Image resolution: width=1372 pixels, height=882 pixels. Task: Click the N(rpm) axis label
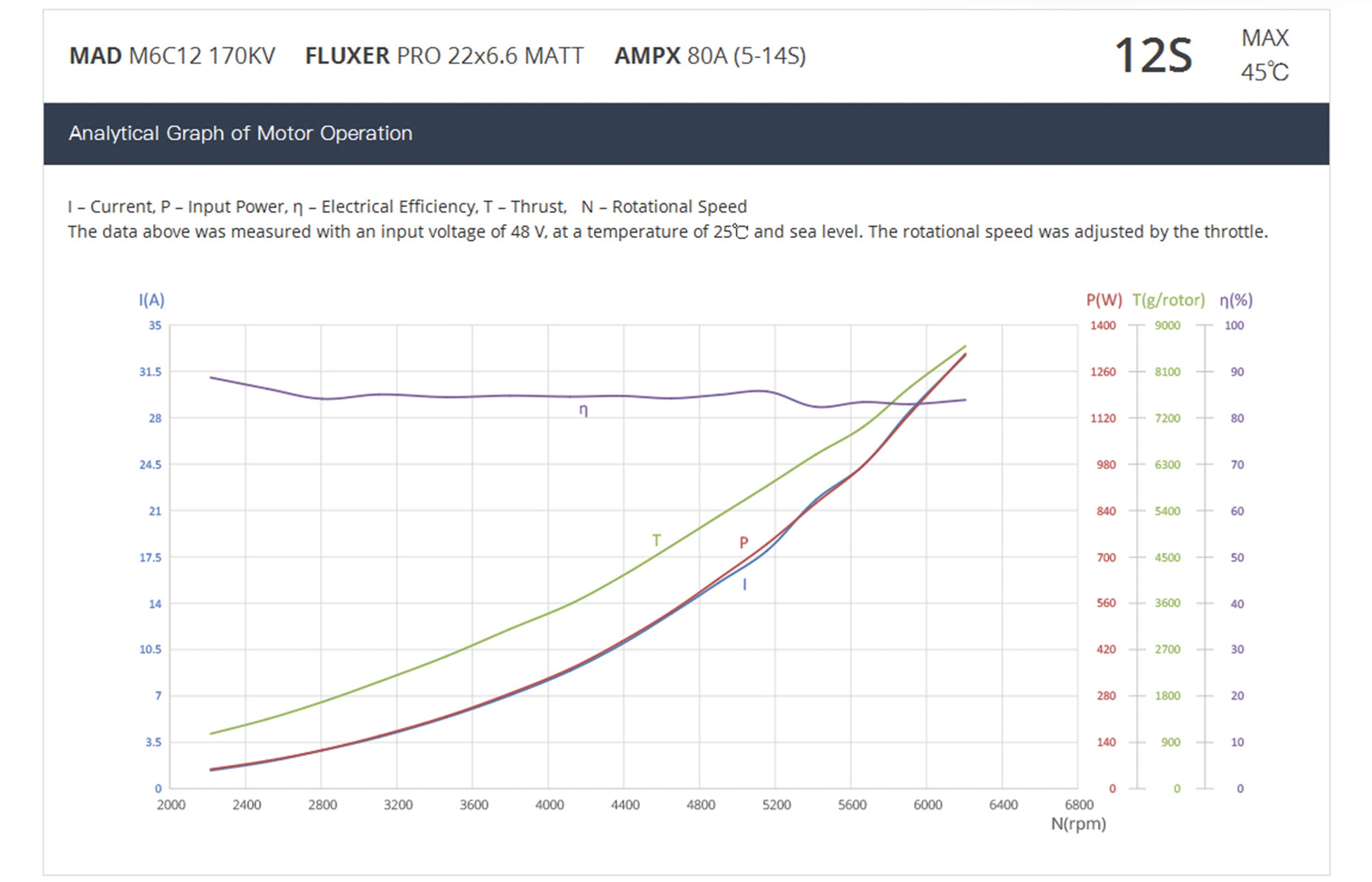pyautogui.click(x=1078, y=824)
